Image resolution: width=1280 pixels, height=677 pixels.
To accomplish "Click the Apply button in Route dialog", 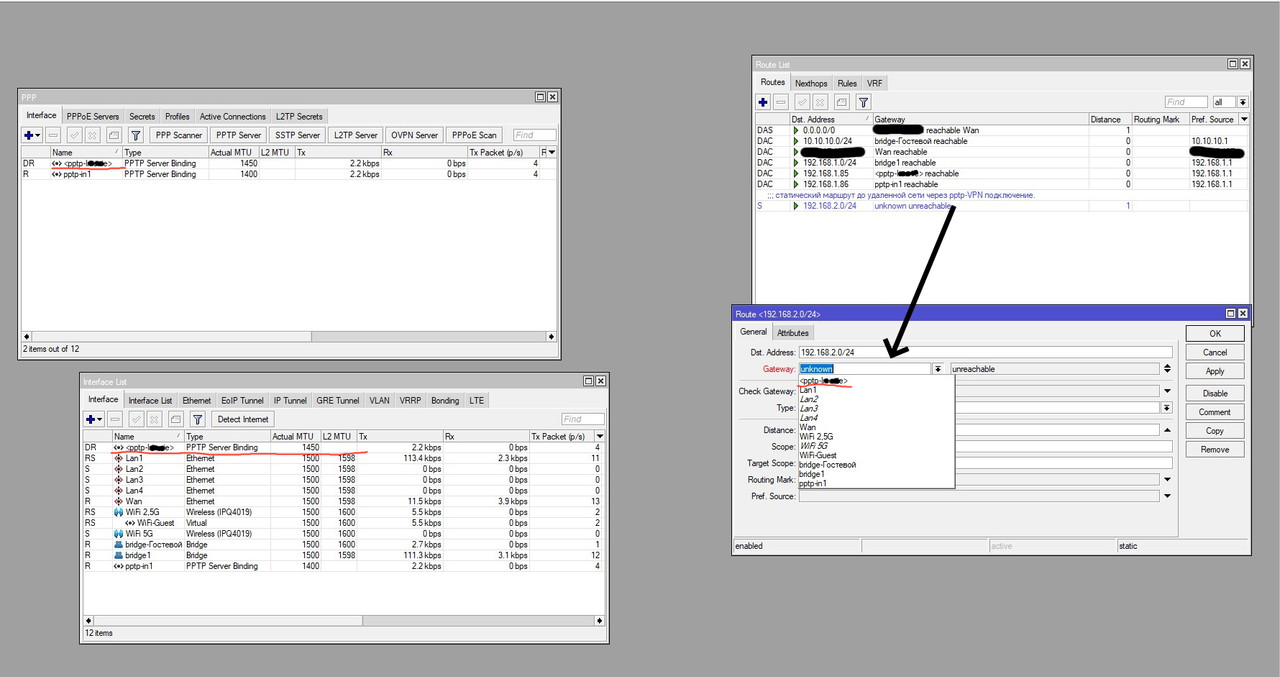I will tap(1214, 371).
